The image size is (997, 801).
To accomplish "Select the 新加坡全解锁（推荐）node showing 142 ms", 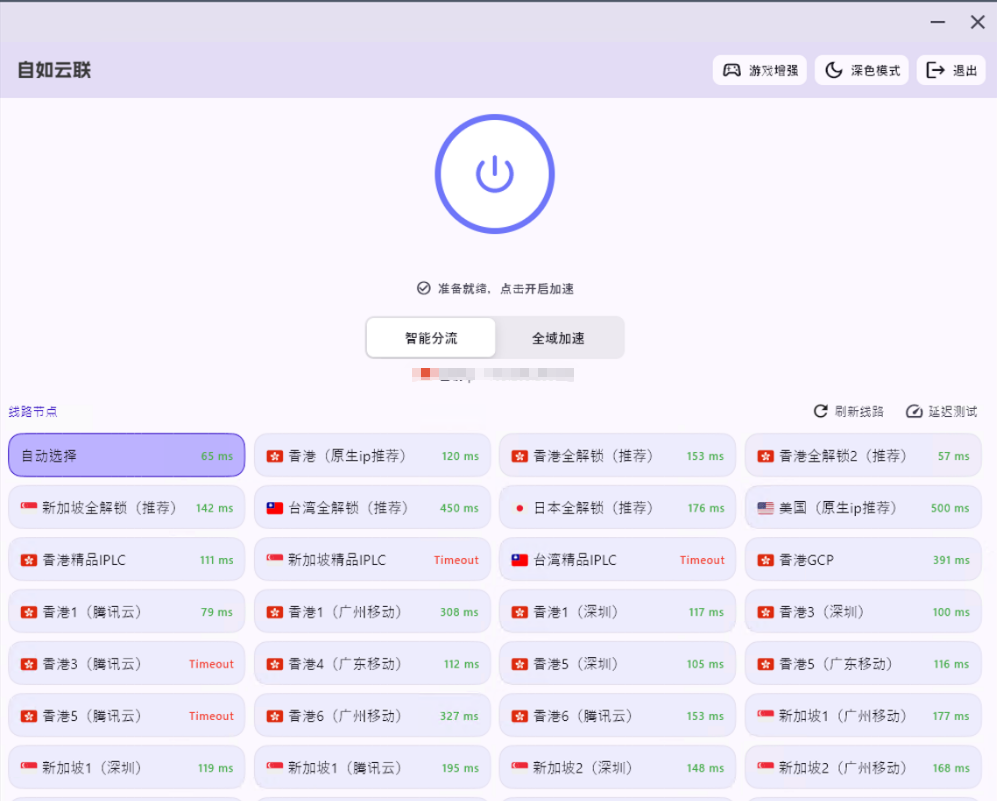I will click(x=126, y=507).
